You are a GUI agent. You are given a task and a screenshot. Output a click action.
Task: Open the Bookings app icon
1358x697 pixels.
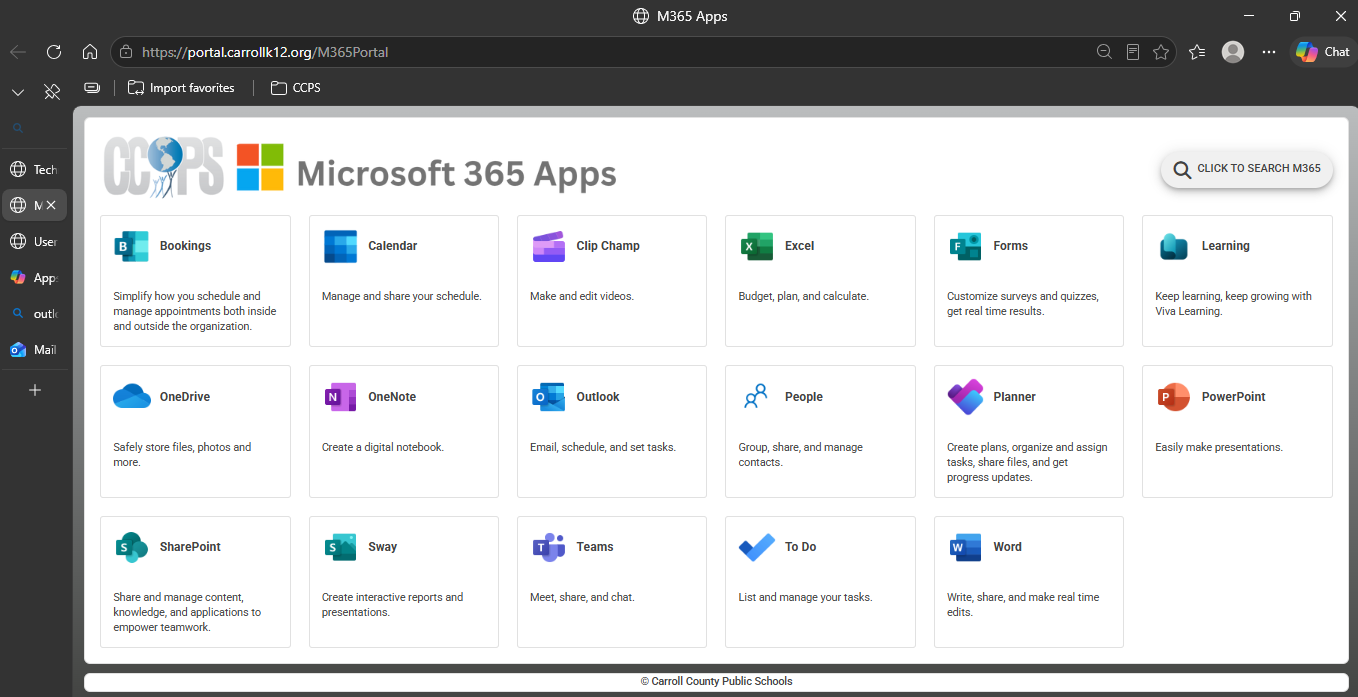131,246
